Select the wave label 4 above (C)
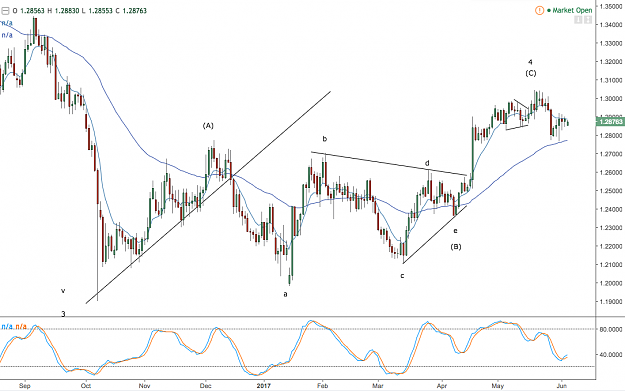625x391 pixels. [x=530, y=62]
